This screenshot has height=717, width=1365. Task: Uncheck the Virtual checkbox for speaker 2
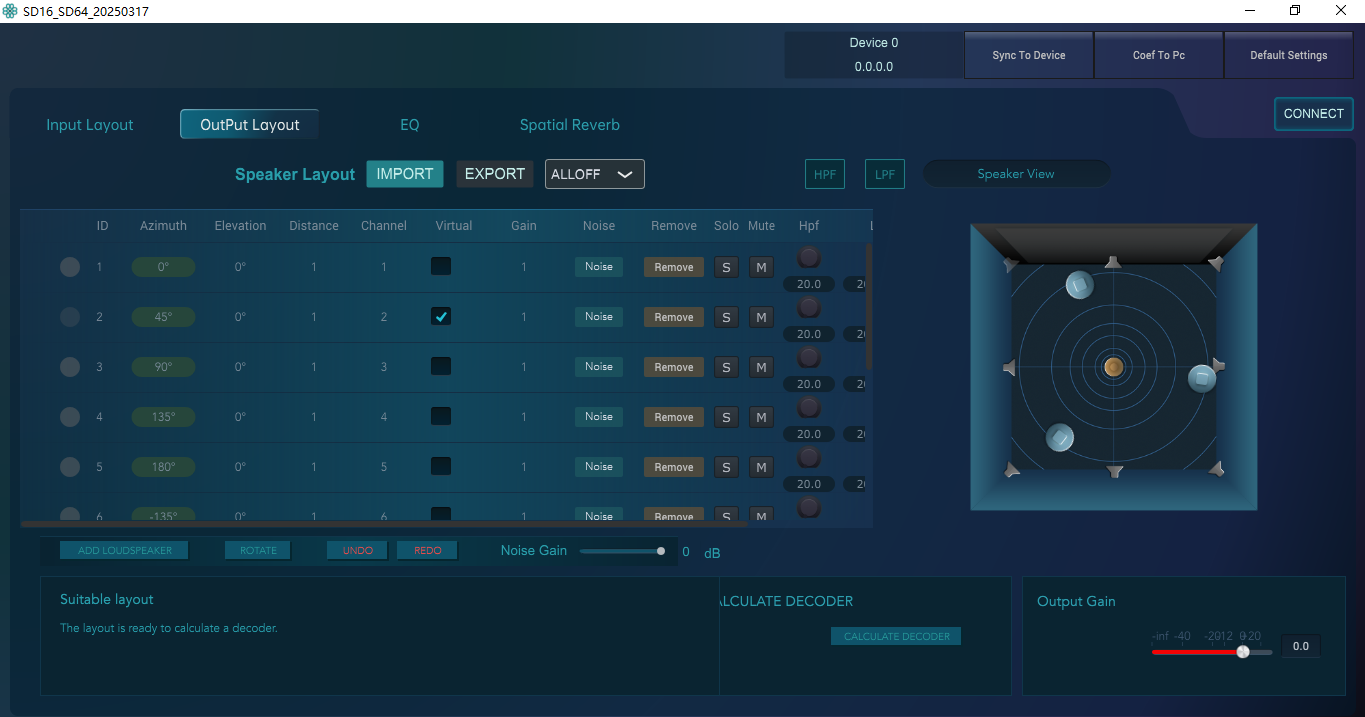(441, 316)
